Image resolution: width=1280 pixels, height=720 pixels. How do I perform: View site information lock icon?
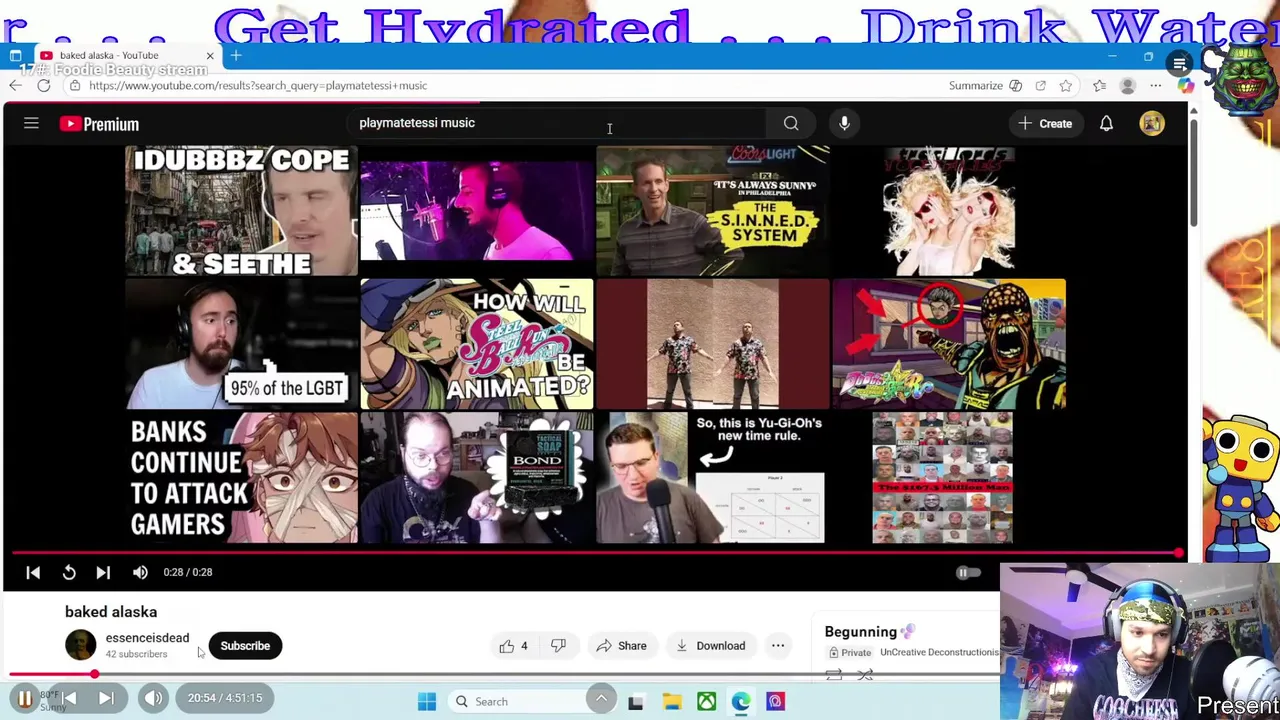pyautogui.click(x=74, y=86)
